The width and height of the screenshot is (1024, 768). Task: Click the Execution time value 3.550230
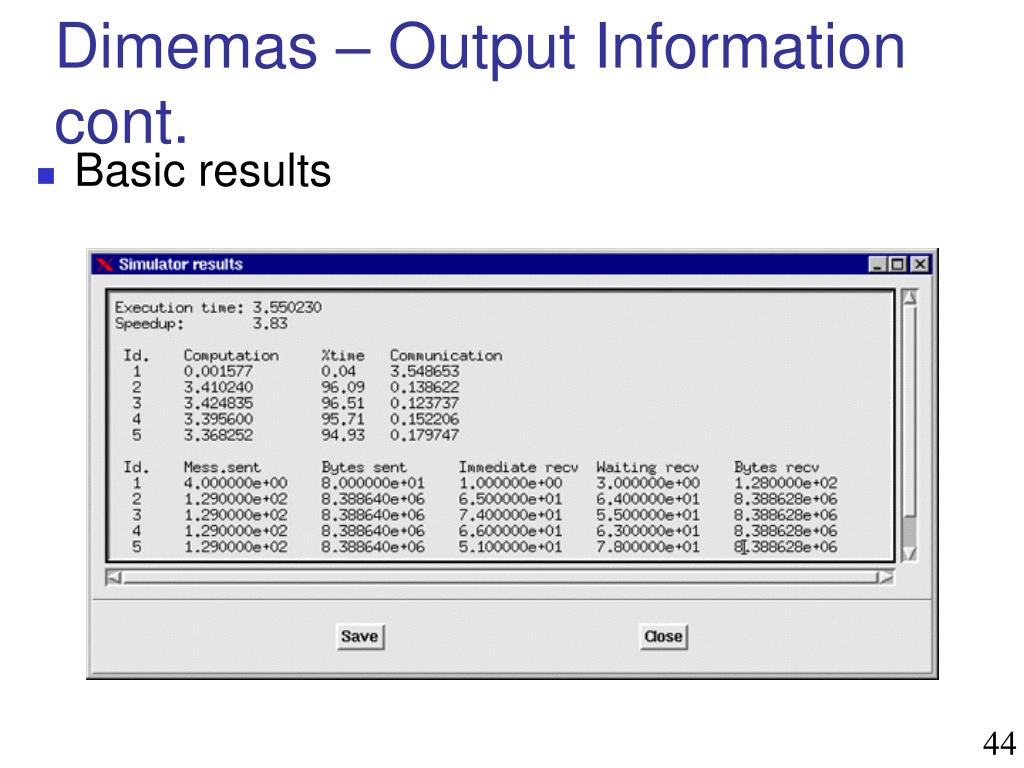(287, 307)
